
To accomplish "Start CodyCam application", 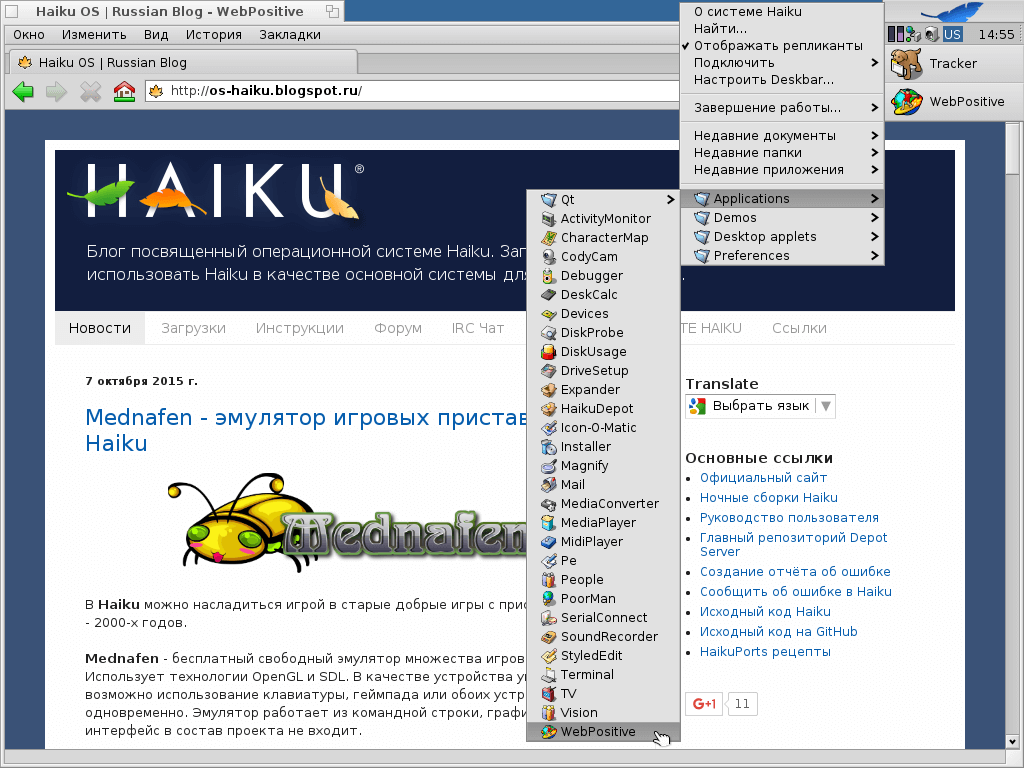I will [x=603, y=257].
